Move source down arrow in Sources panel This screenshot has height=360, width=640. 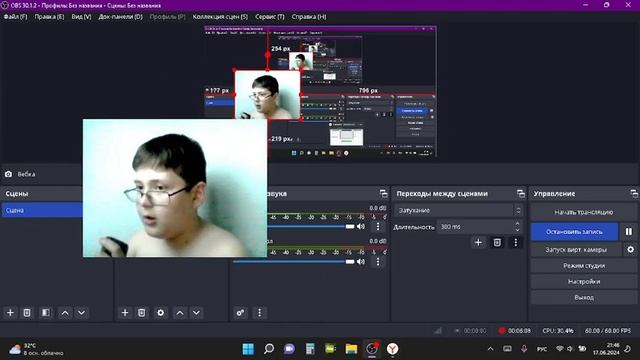coord(197,313)
